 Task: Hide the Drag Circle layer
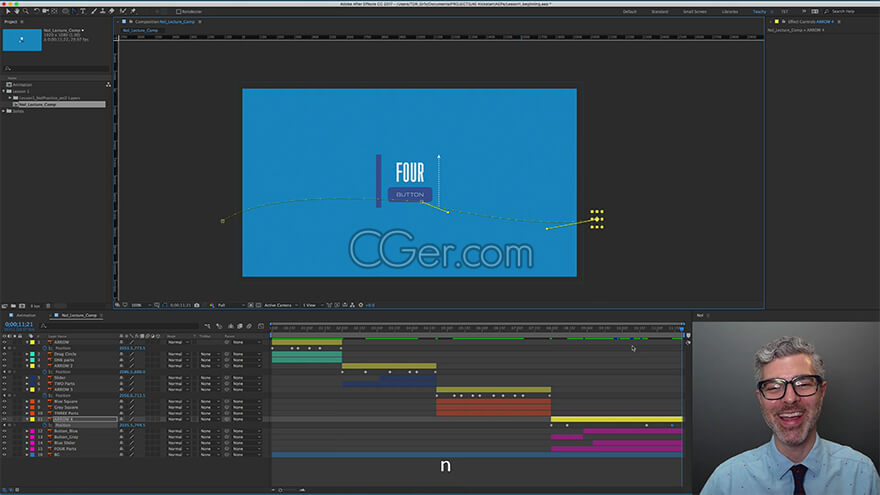[5, 354]
